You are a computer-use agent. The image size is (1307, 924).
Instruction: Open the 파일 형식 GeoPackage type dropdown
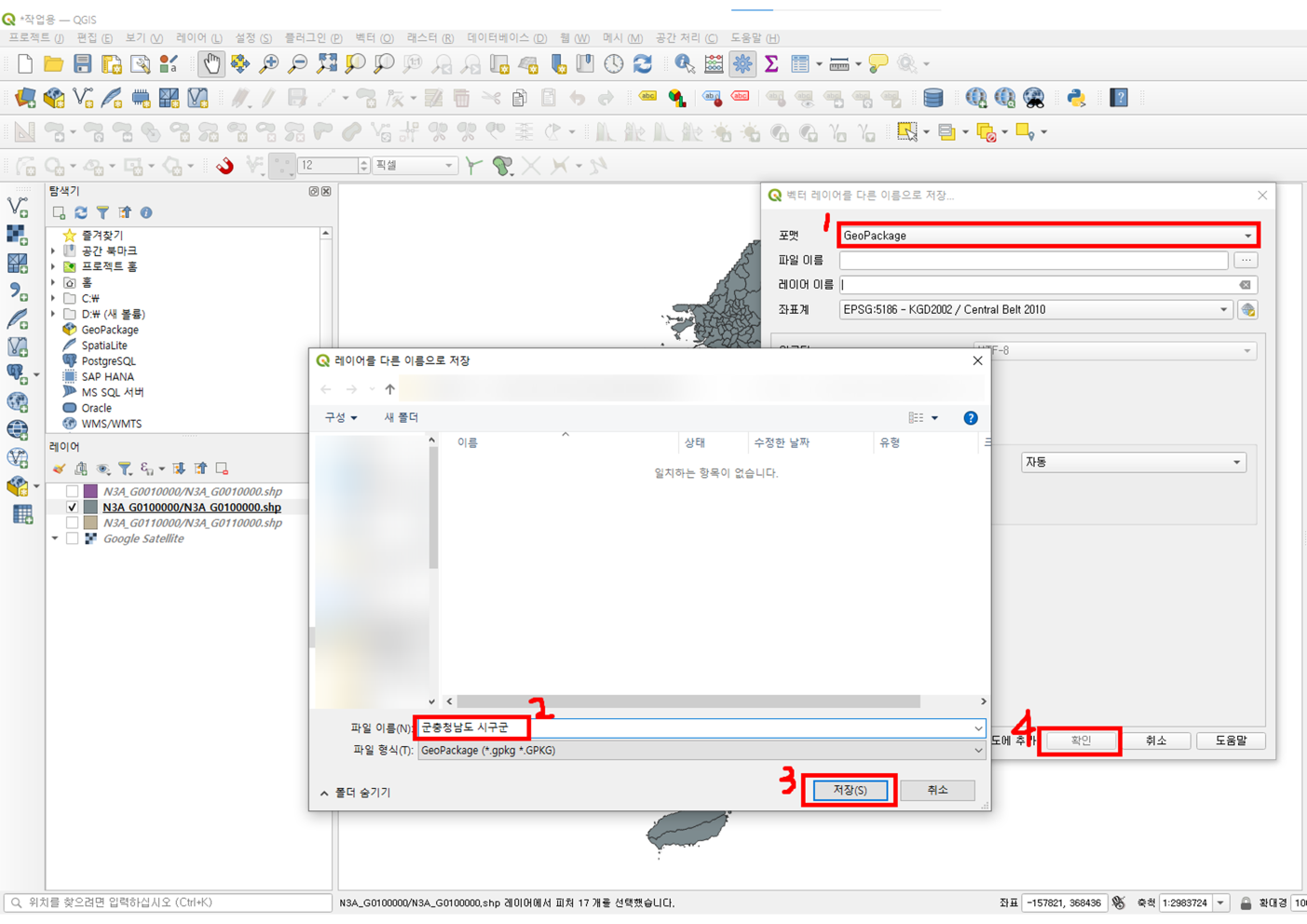(x=701, y=751)
